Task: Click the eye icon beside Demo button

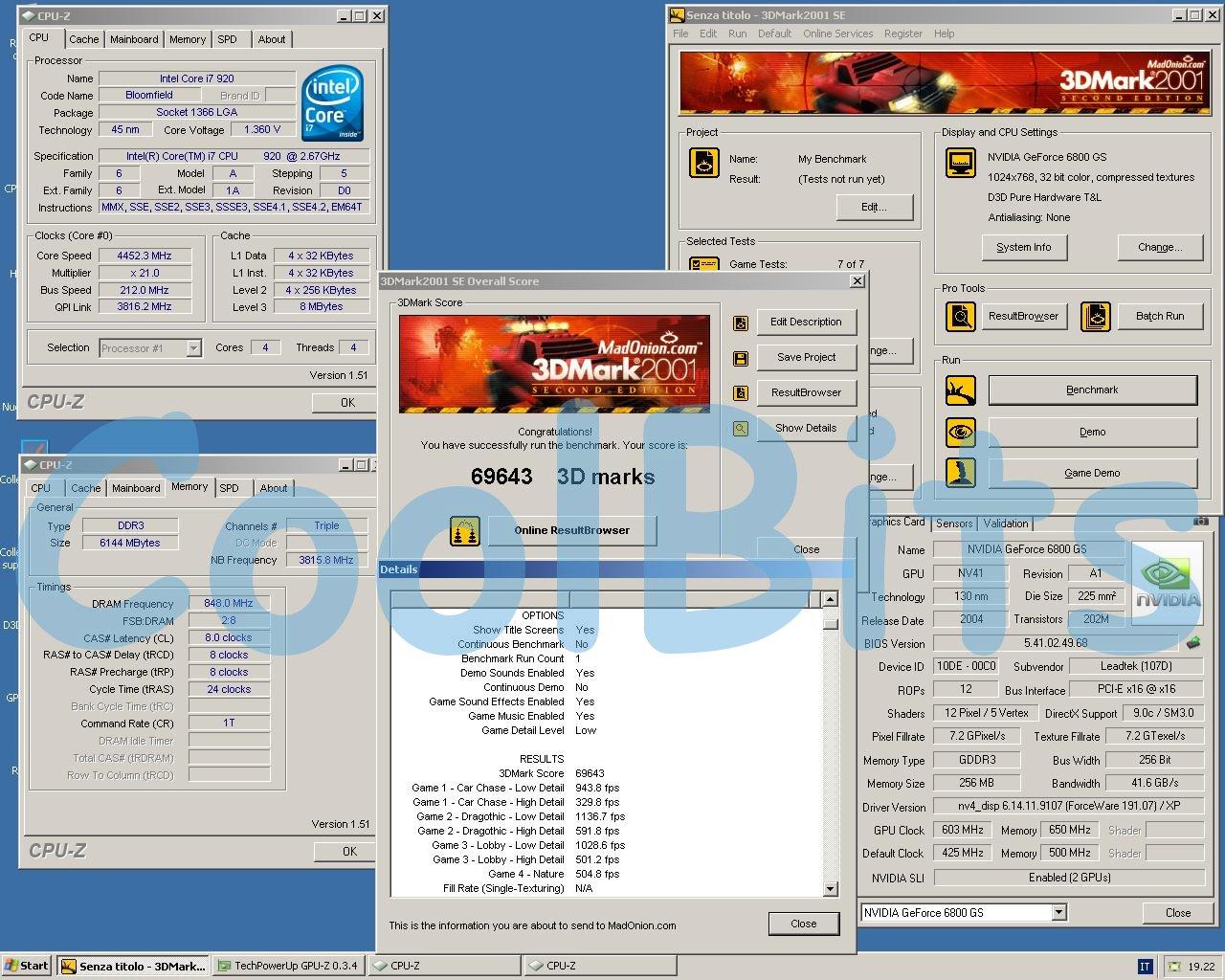Action: [x=960, y=432]
